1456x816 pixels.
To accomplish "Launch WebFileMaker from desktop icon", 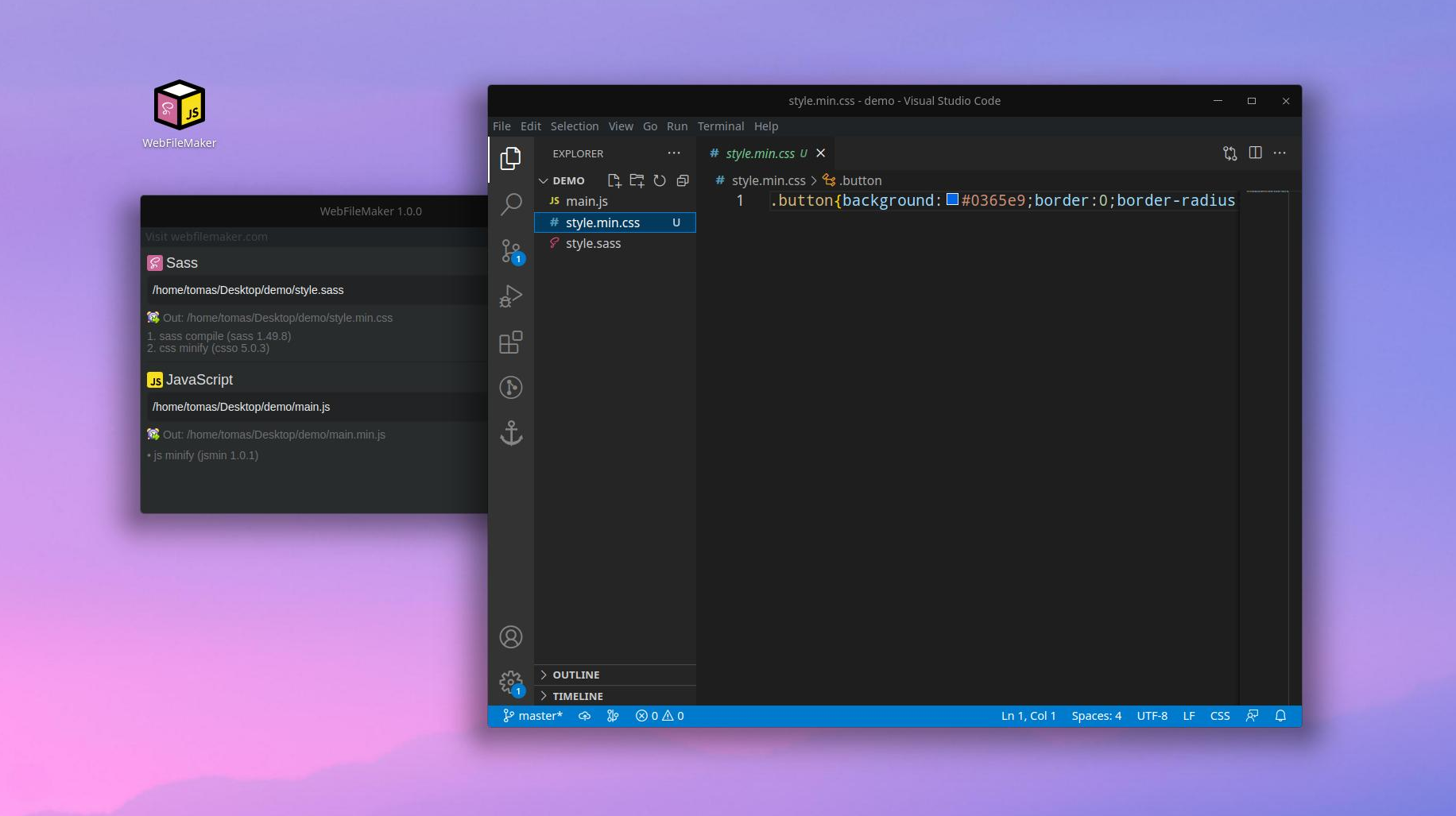I will point(180,114).
